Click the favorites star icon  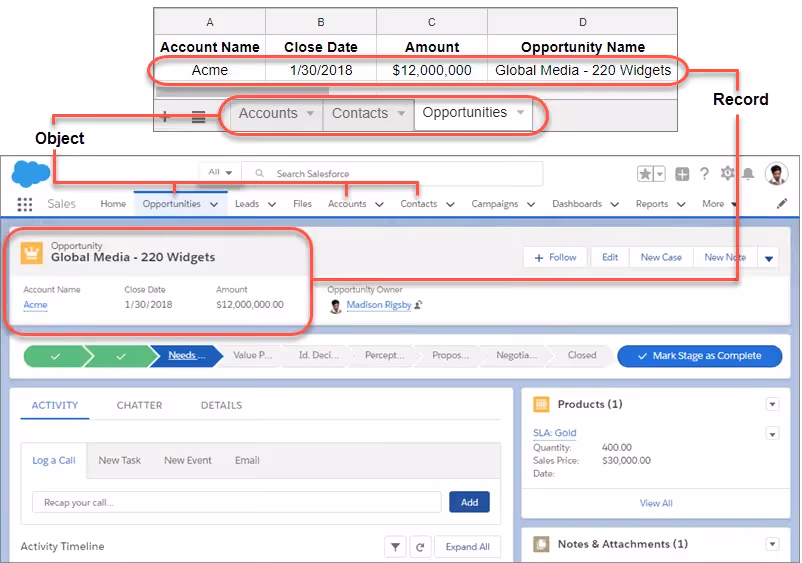click(x=645, y=174)
